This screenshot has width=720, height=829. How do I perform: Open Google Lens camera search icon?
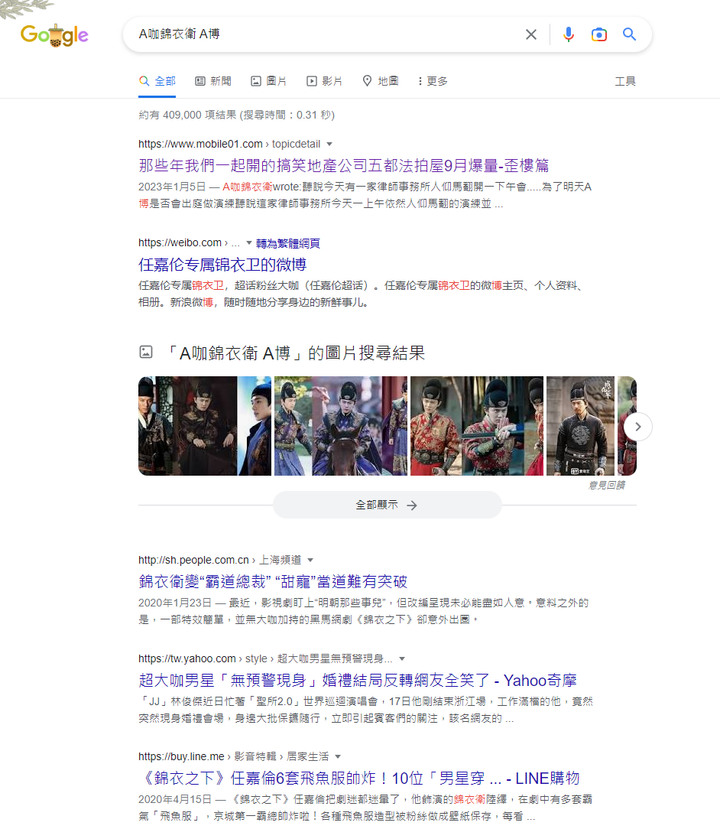(x=598, y=34)
